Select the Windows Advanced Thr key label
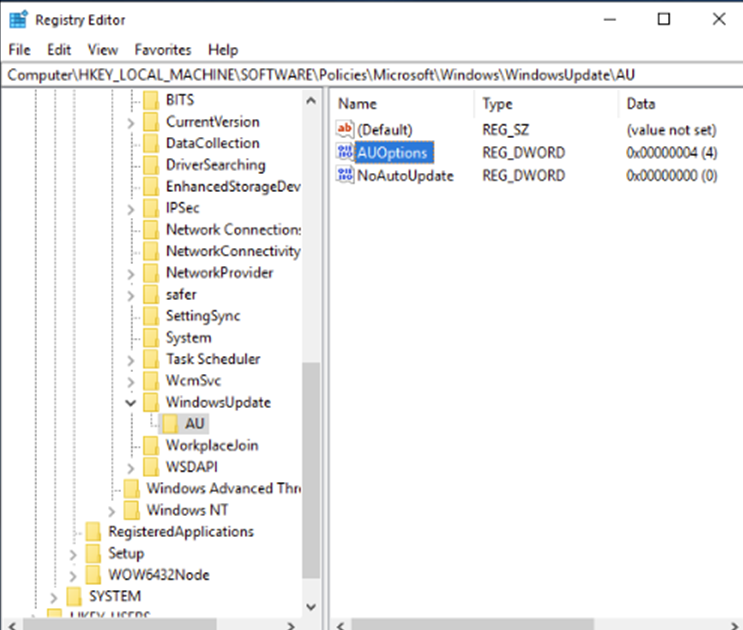 point(223,488)
